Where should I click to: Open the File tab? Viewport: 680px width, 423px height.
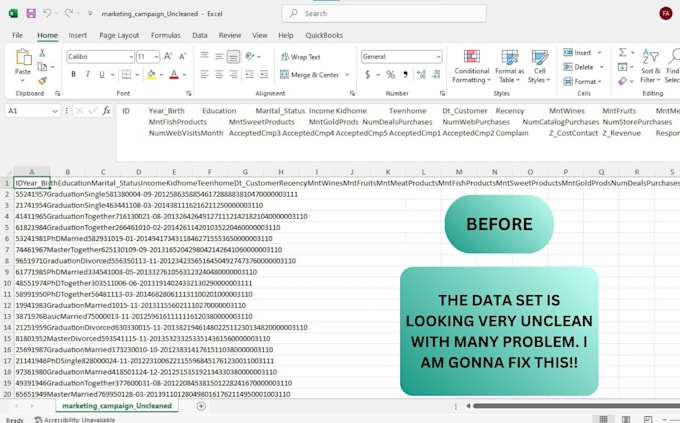click(x=17, y=35)
